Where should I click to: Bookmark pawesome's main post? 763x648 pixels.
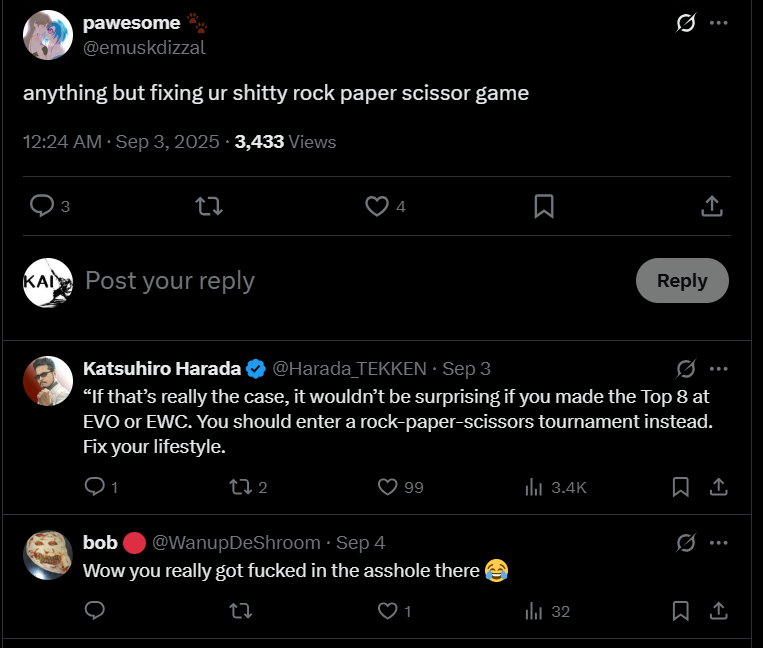pos(544,206)
